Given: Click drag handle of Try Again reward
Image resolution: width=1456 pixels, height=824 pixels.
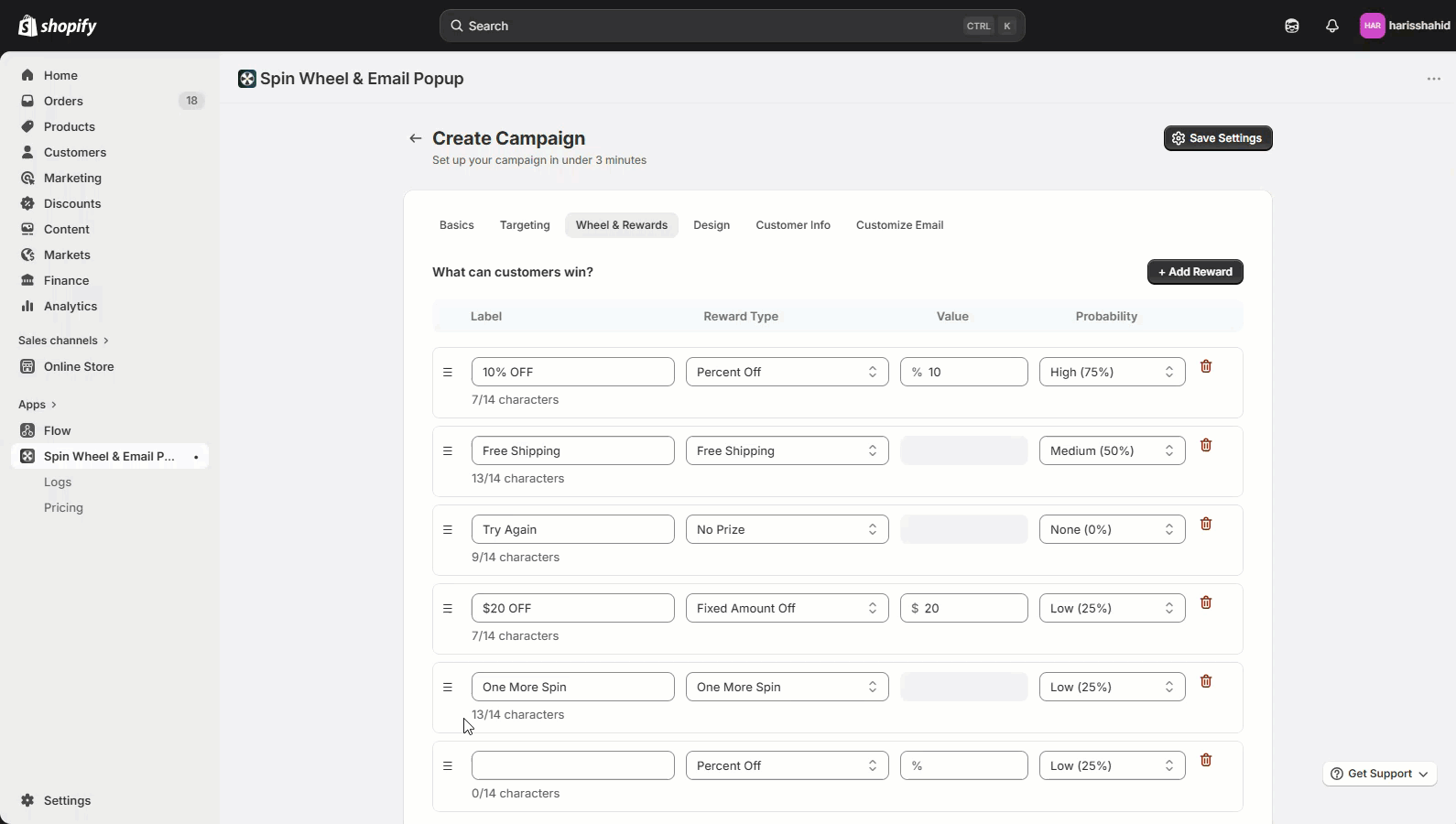Looking at the screenshot, I should (448, 530).
